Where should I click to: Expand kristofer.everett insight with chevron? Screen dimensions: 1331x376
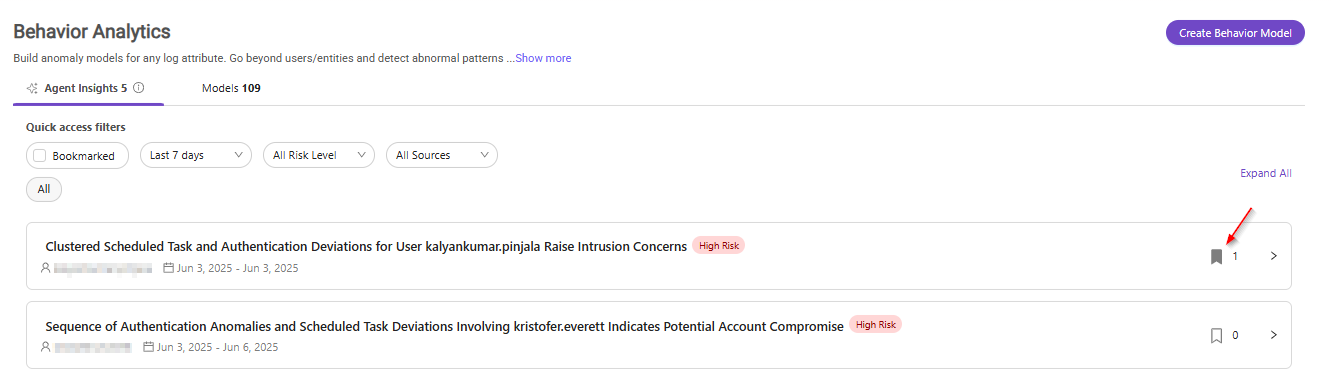coord(1273,335)
